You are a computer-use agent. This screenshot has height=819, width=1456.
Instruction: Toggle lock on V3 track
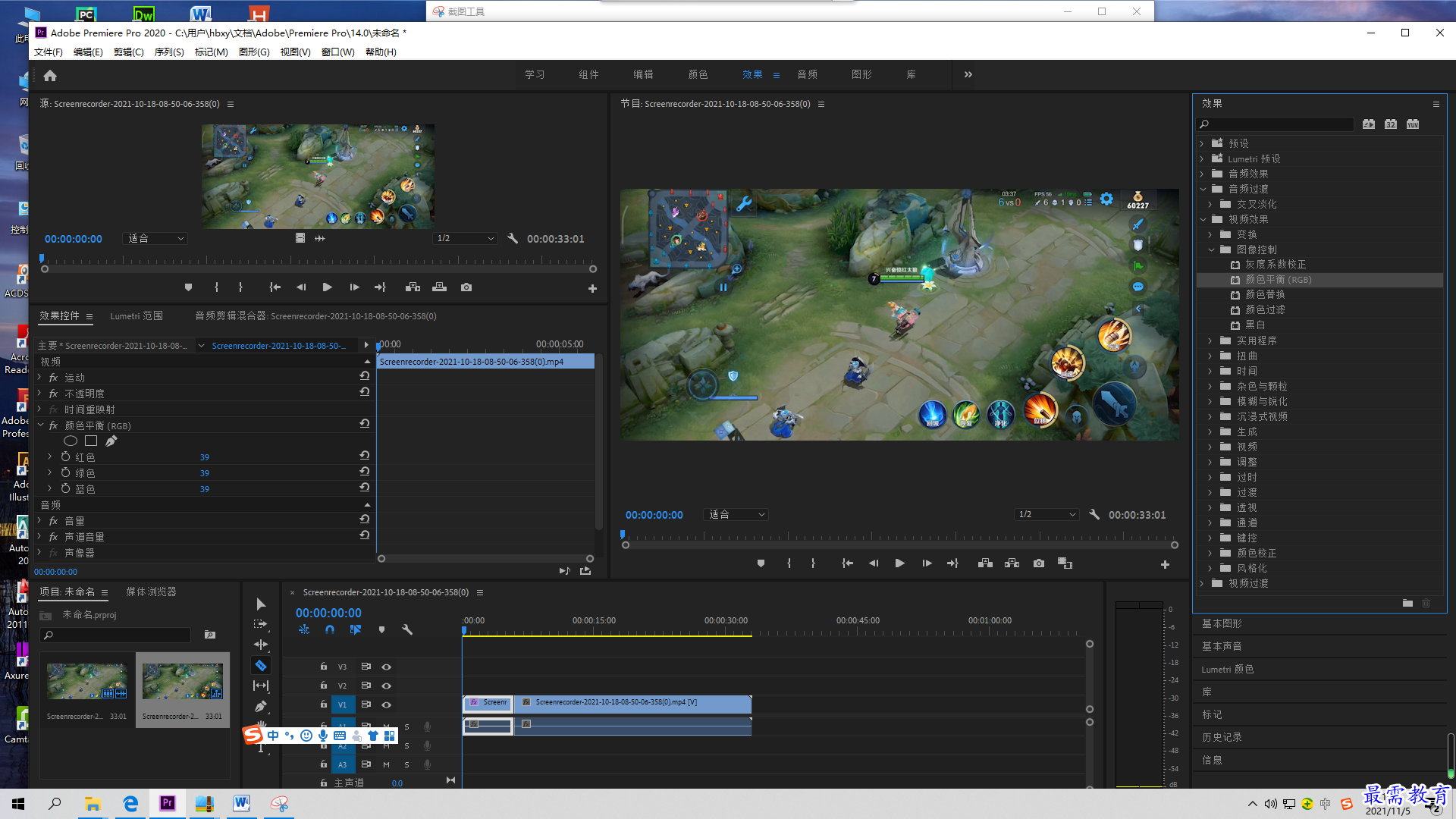point(324,667)
